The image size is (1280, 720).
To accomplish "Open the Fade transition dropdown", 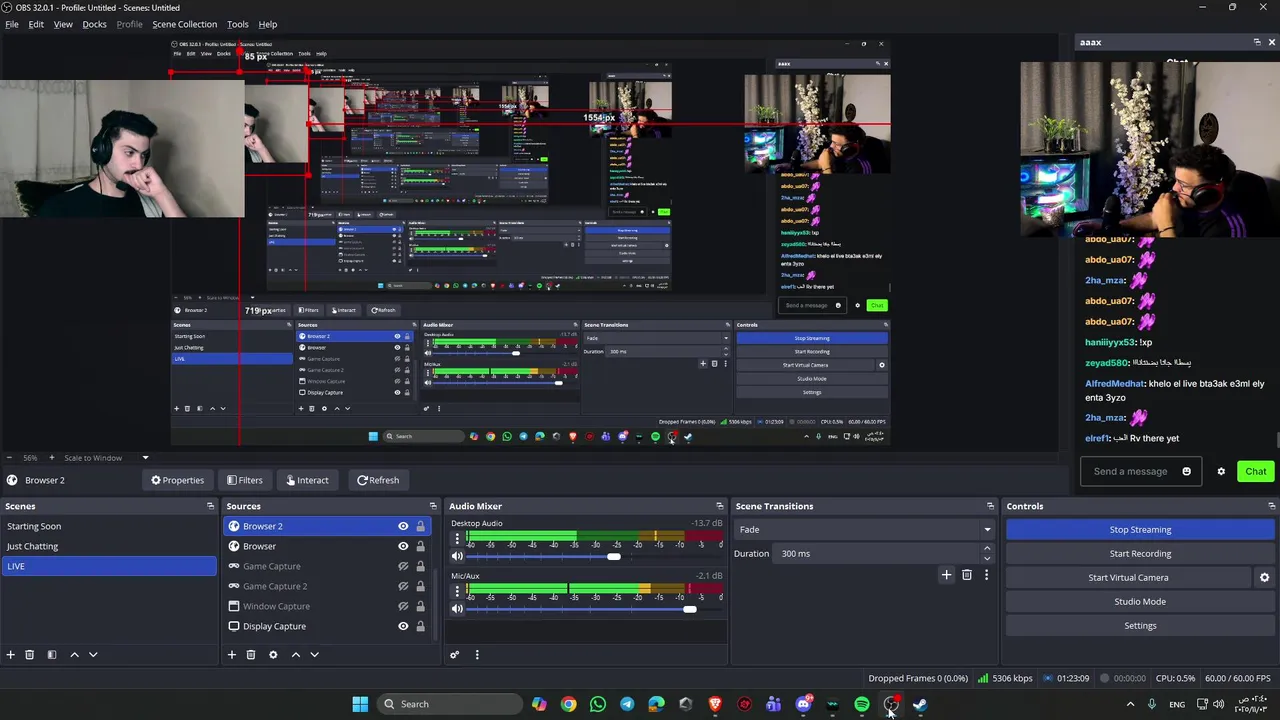I will (x=865, y=529).
